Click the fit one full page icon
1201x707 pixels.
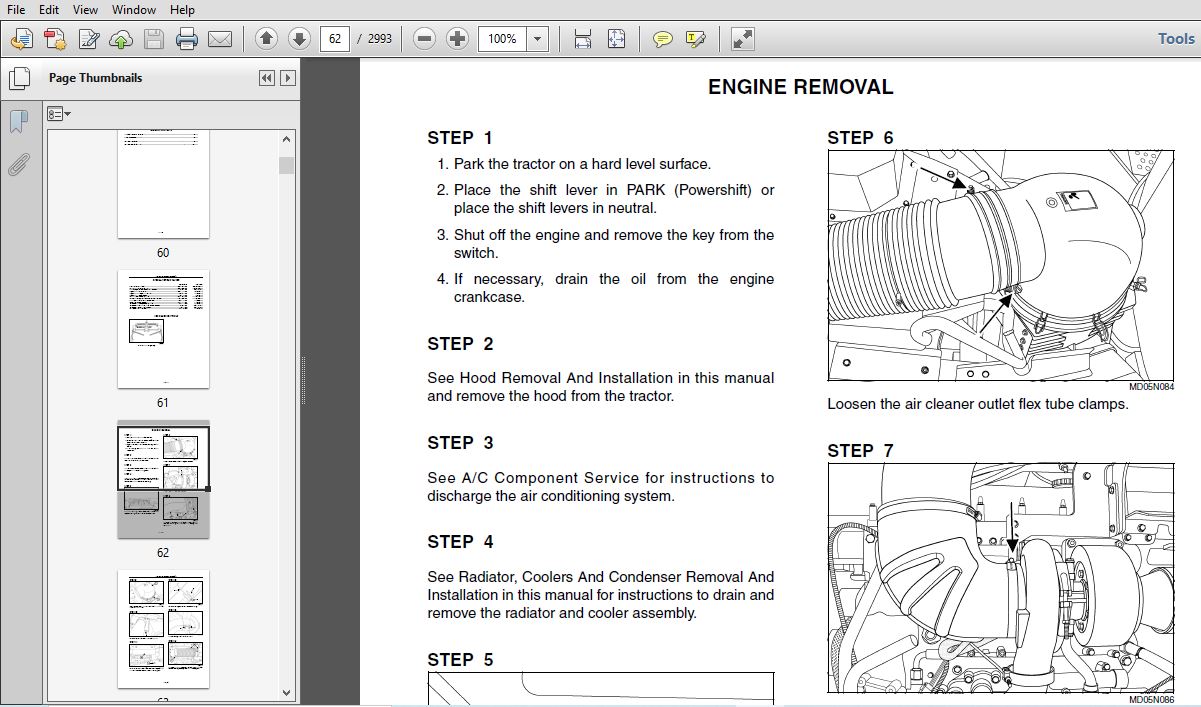click(616, 39)
